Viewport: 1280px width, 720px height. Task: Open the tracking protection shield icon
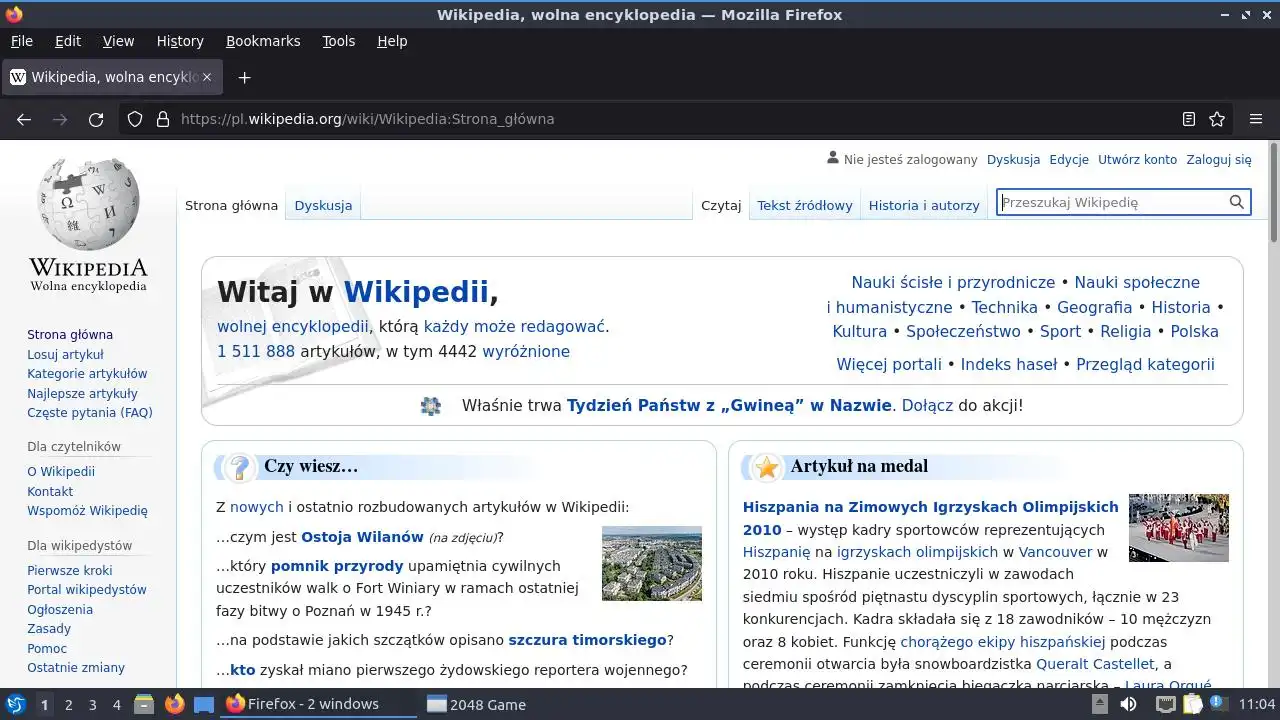(x=135, y=119)
